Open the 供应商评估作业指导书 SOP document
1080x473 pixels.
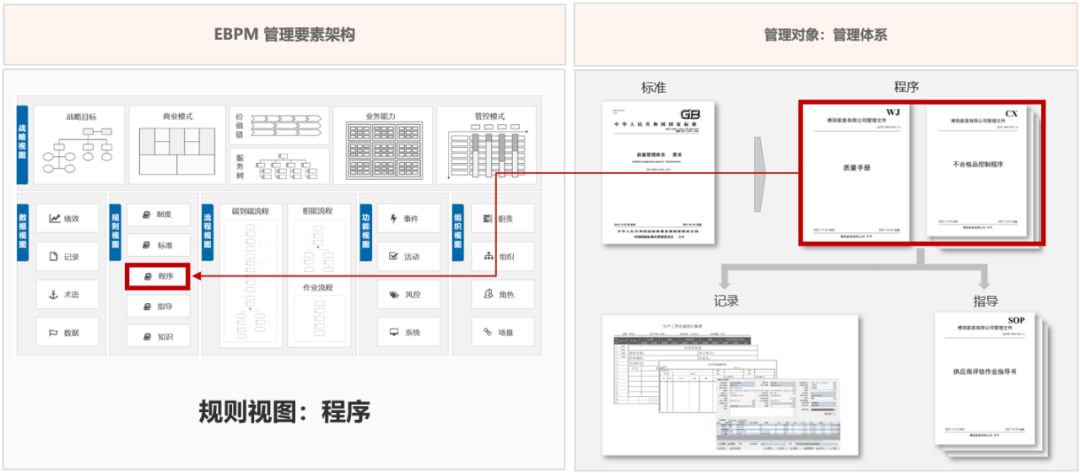(983, 378)
